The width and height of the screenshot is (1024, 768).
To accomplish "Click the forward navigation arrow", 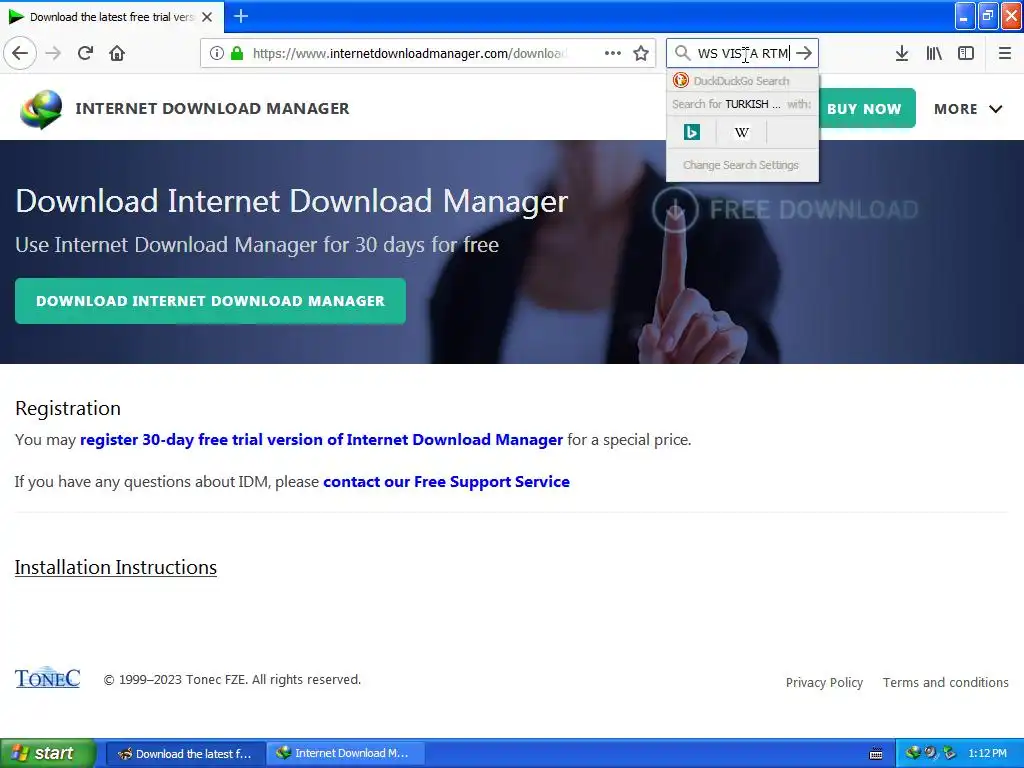I will [x=53, y=53].
